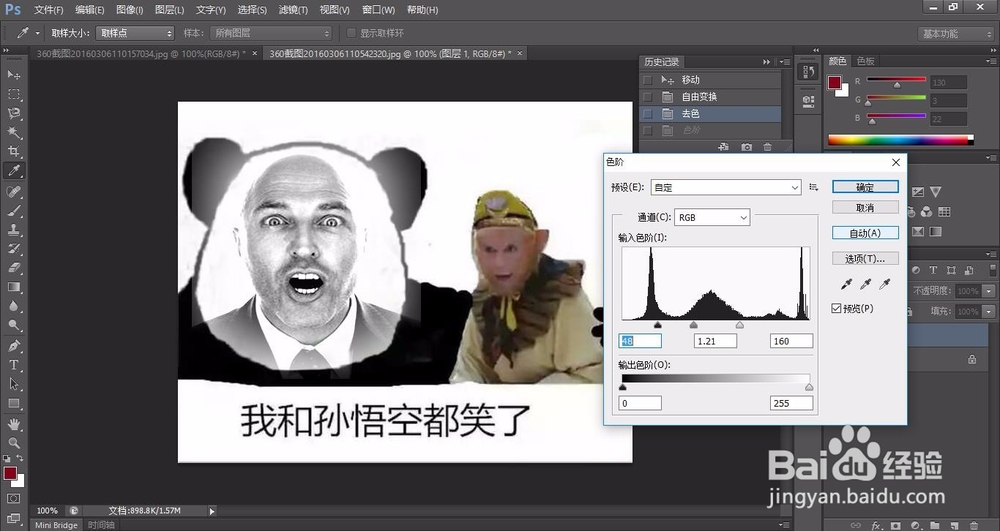The height and width of the screenshot is (531, 1000).
Task: Open the workspace switcher dropdown
Action: pos(955,34)
